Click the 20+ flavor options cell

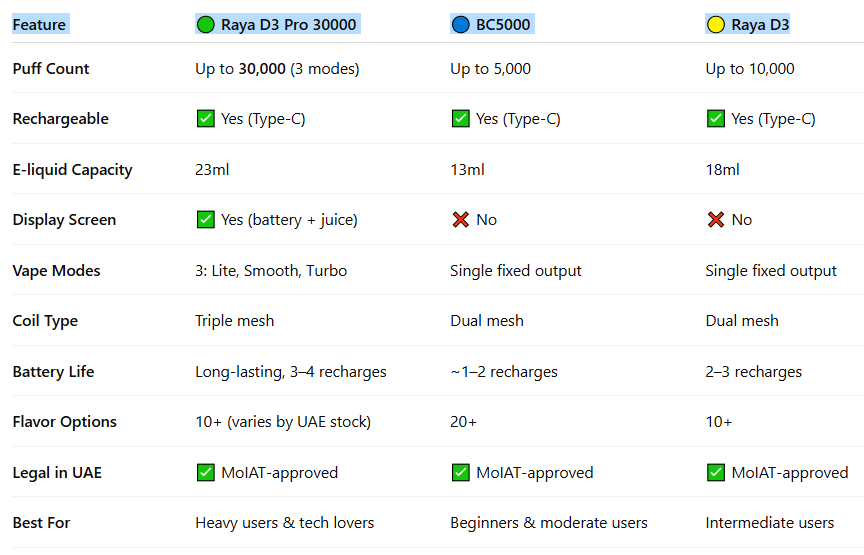(x=463, y=422)
